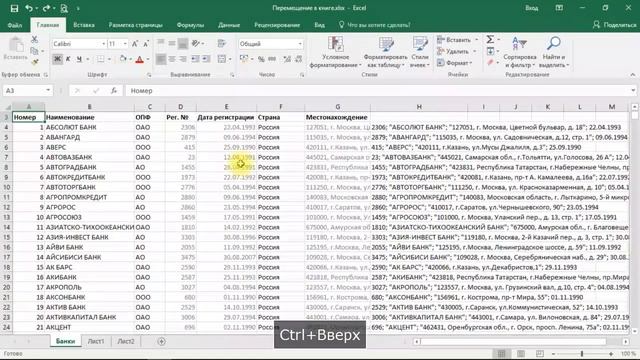
Task: Open the Calibri font name dropdown
Action: (x=103, y=44)
